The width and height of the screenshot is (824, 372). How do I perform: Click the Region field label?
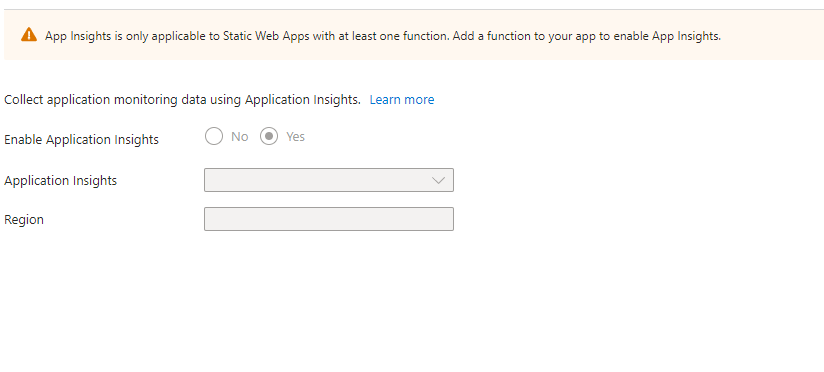(24, 220)
